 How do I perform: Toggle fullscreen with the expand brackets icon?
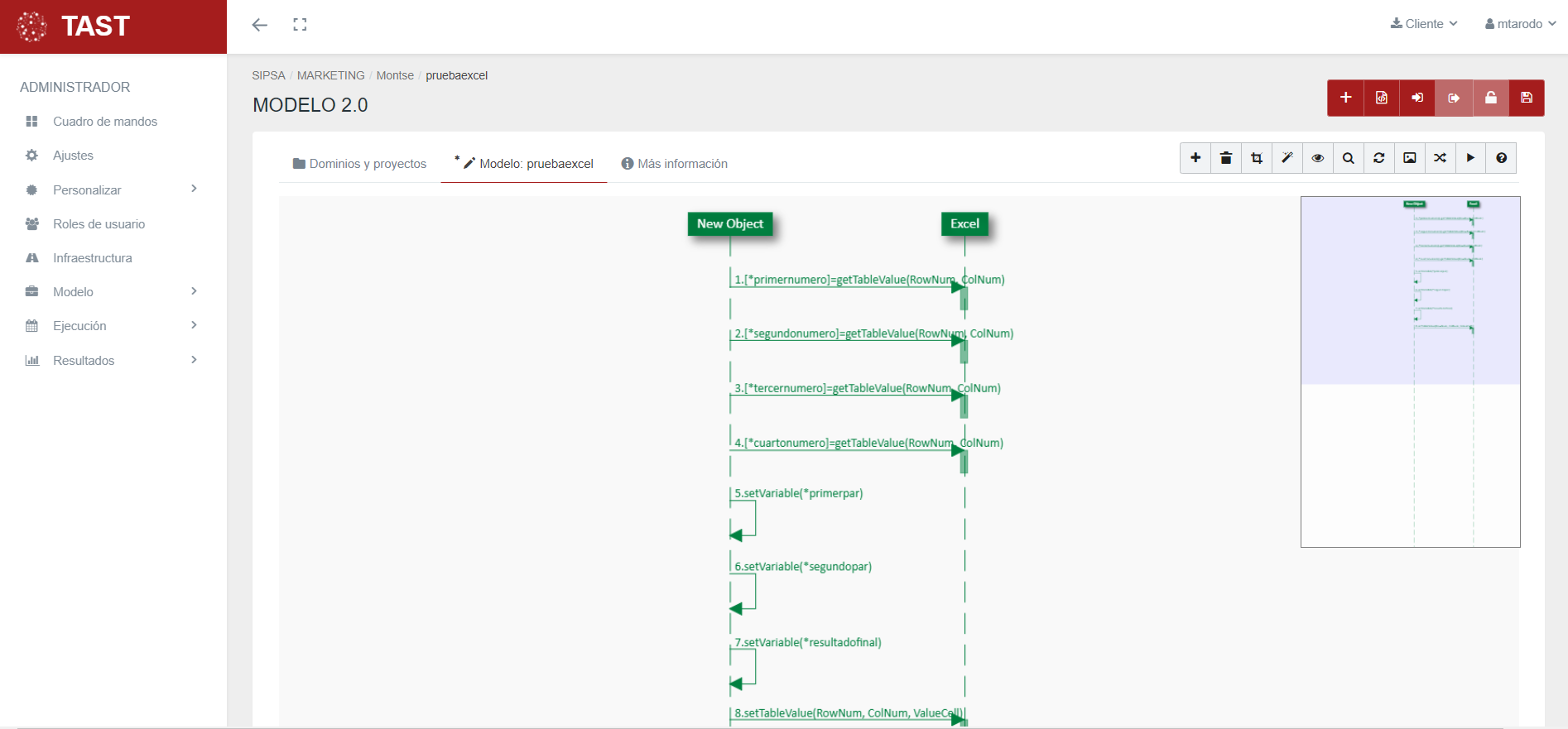300,25
